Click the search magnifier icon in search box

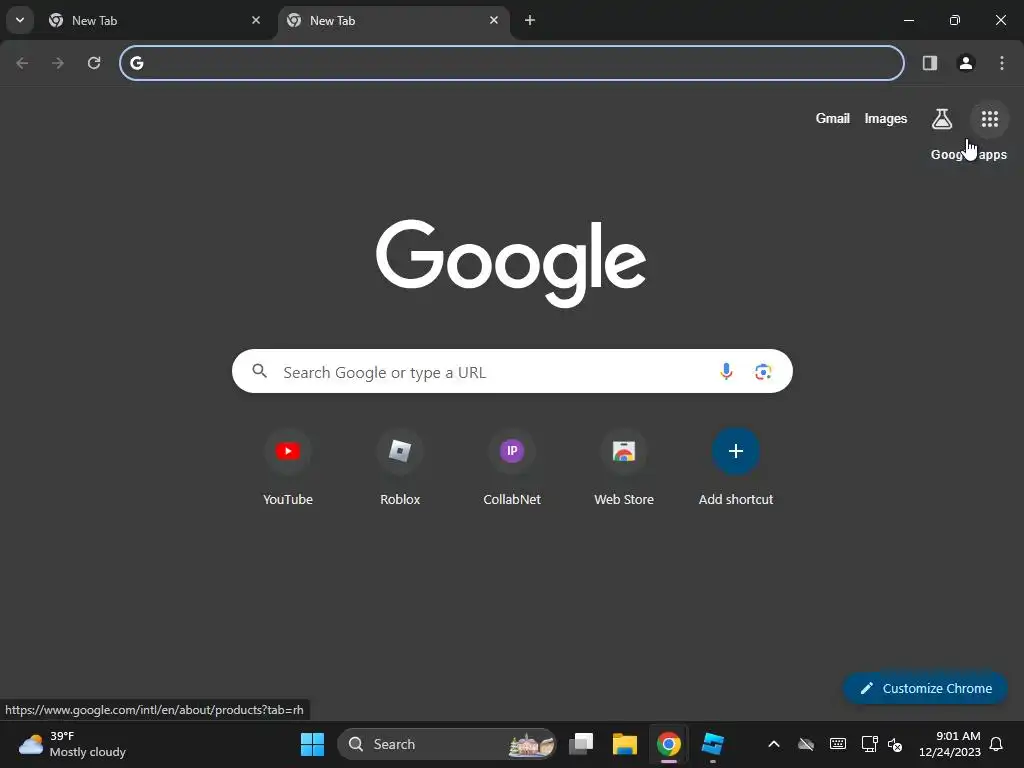pyautogui.click(x=259, y=371)
